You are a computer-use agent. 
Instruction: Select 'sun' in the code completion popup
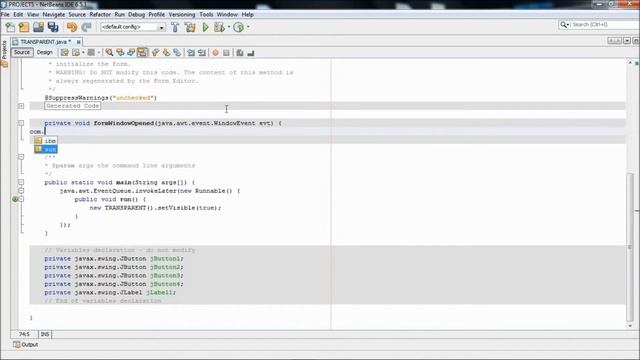[x=46, y=149]
